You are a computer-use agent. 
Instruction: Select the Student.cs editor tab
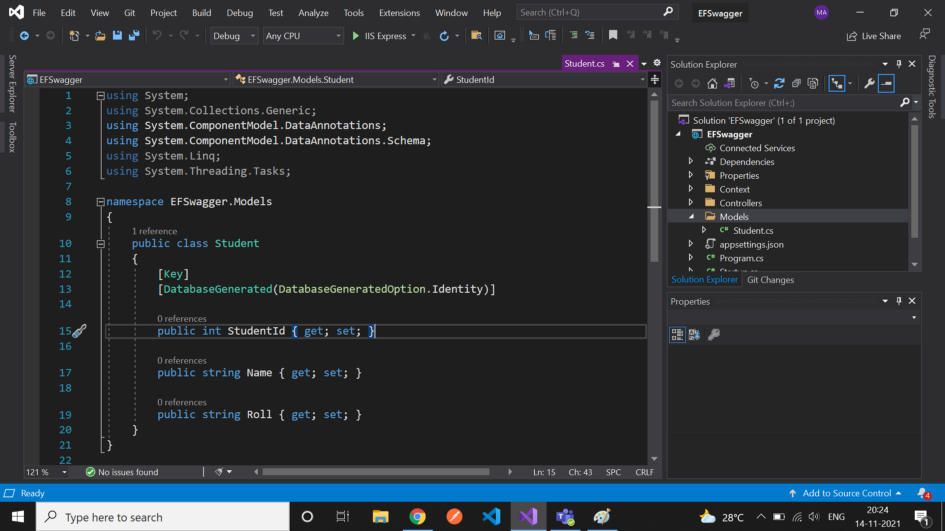pyautogui.click(x=584, y=63)
